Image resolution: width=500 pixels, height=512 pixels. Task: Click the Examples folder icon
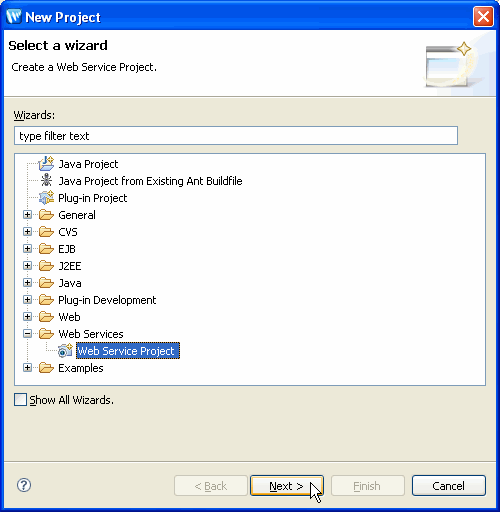coord(46,368)
